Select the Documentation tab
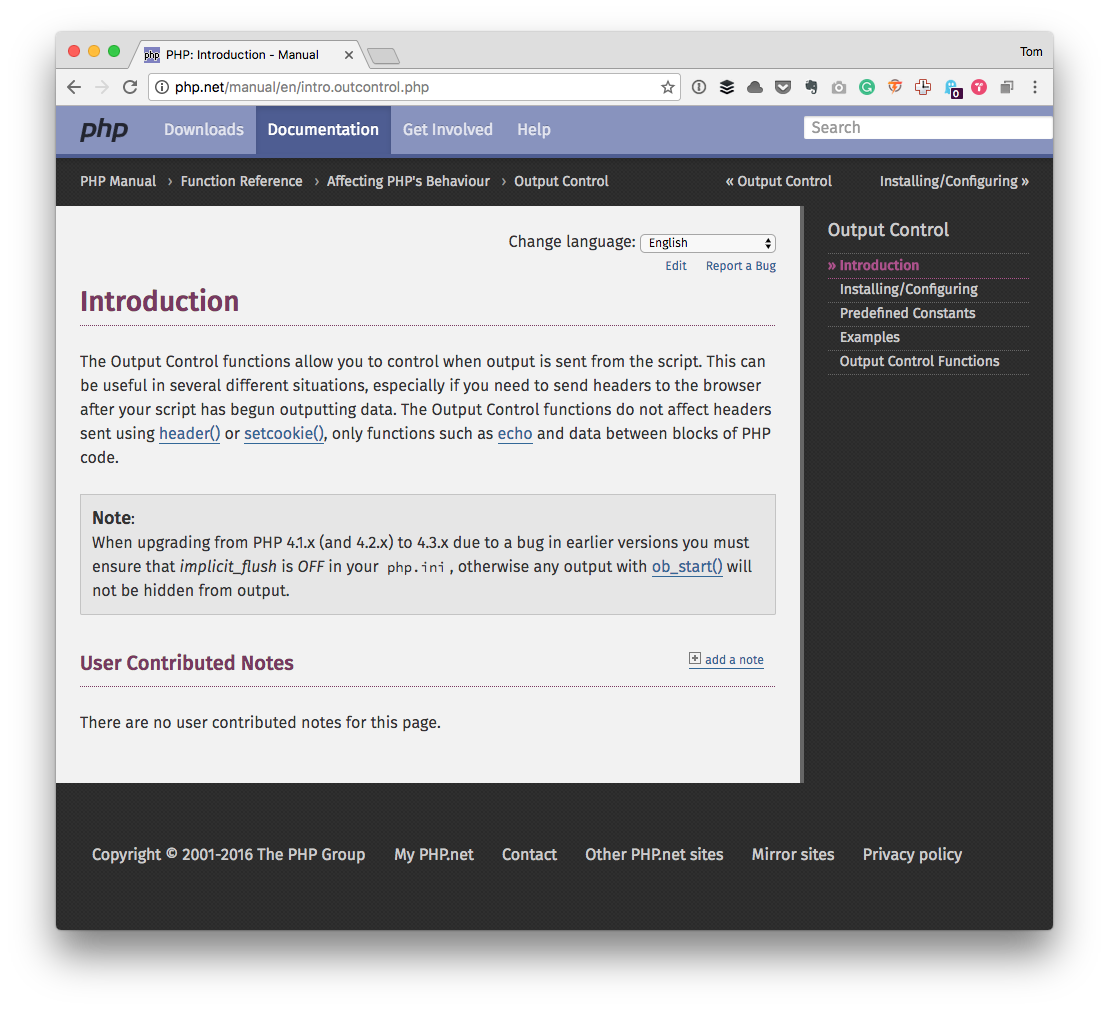This screenshot has width=1109, height=1010. pos(323,129)
